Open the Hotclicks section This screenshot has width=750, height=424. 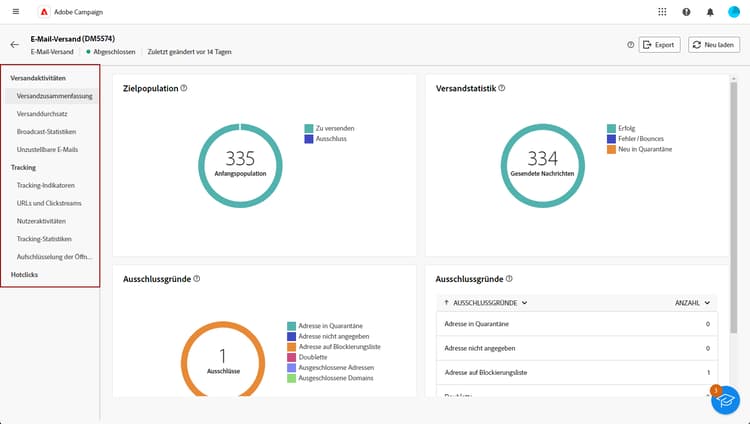[24, 275]
